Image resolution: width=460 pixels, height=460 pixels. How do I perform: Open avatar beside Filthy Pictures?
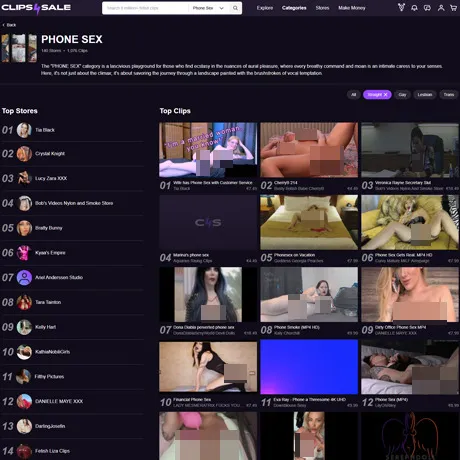click(24, 377)
